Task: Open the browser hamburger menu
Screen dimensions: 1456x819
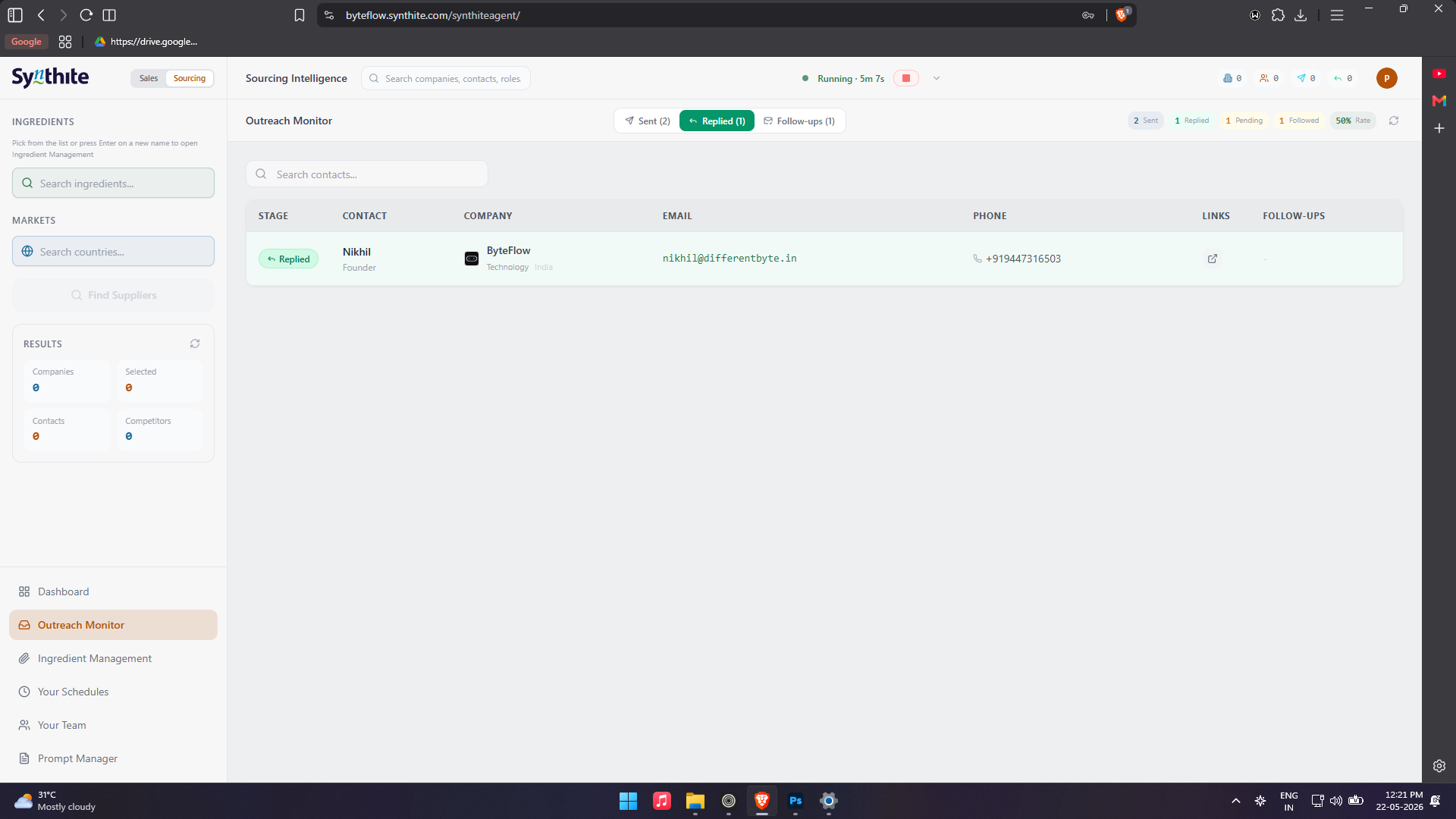Action: [x=1337, y=15]
